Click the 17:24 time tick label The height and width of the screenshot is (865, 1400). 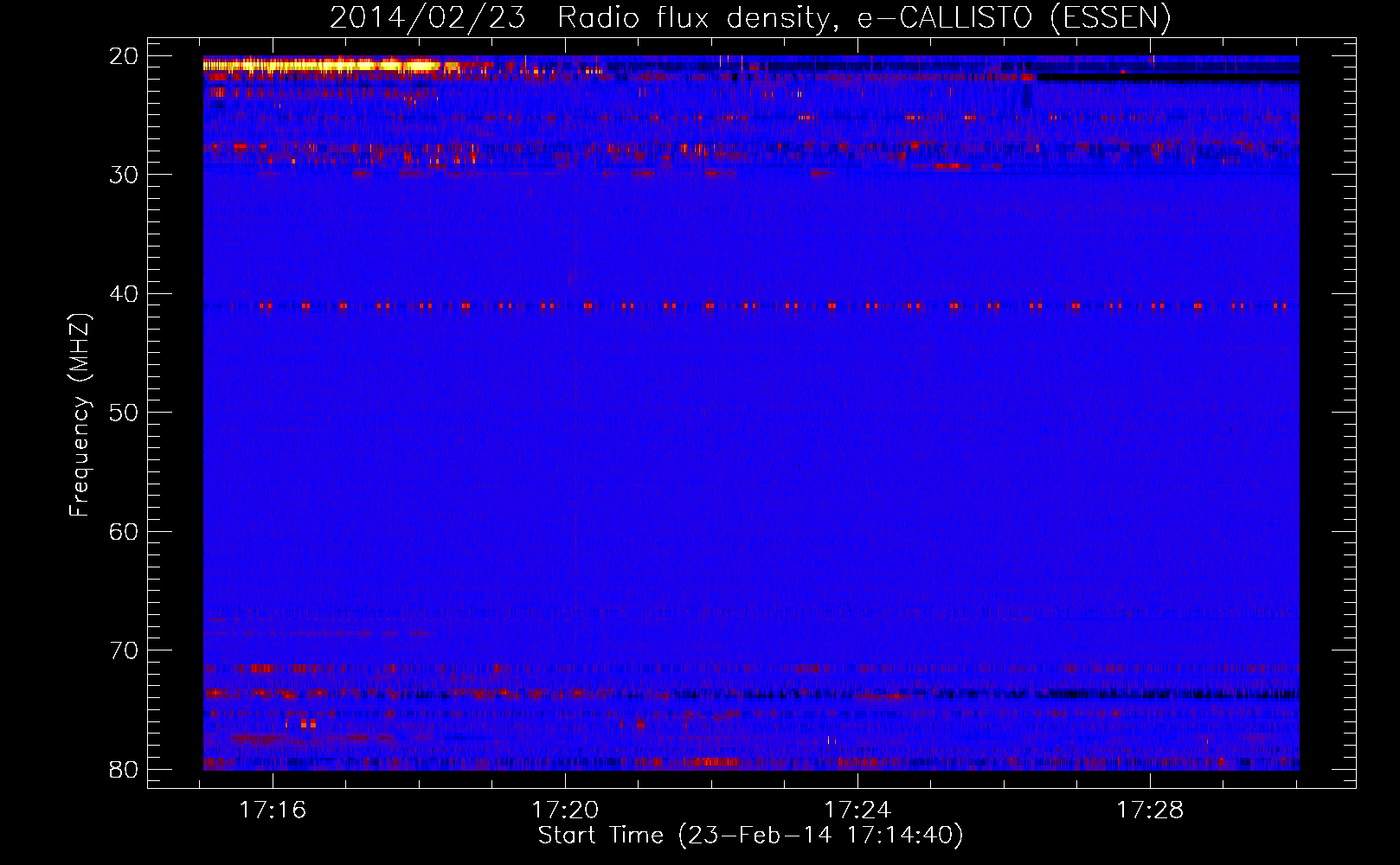(857, 811)
